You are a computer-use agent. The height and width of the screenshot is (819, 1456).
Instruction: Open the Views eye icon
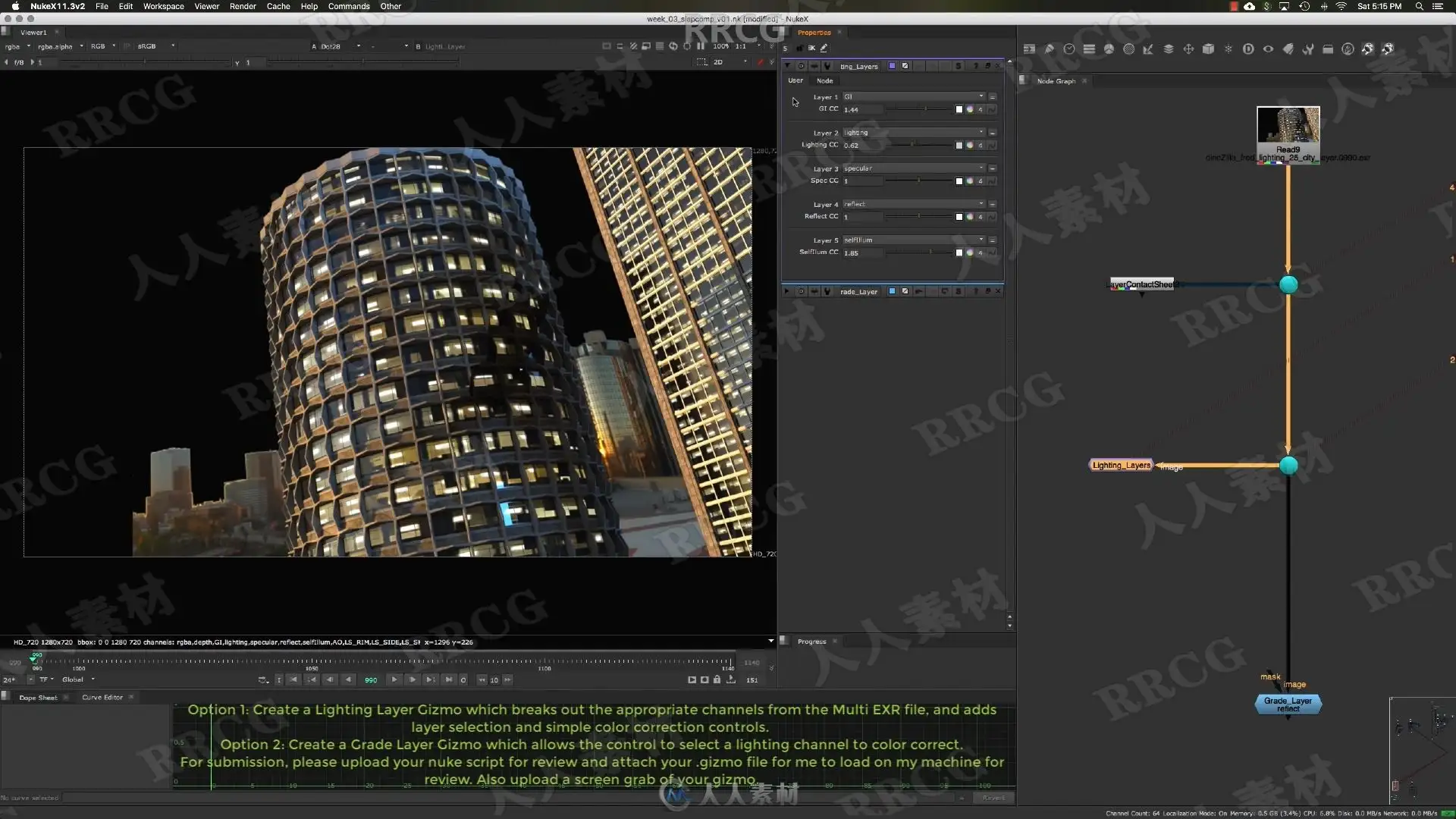1268,49
